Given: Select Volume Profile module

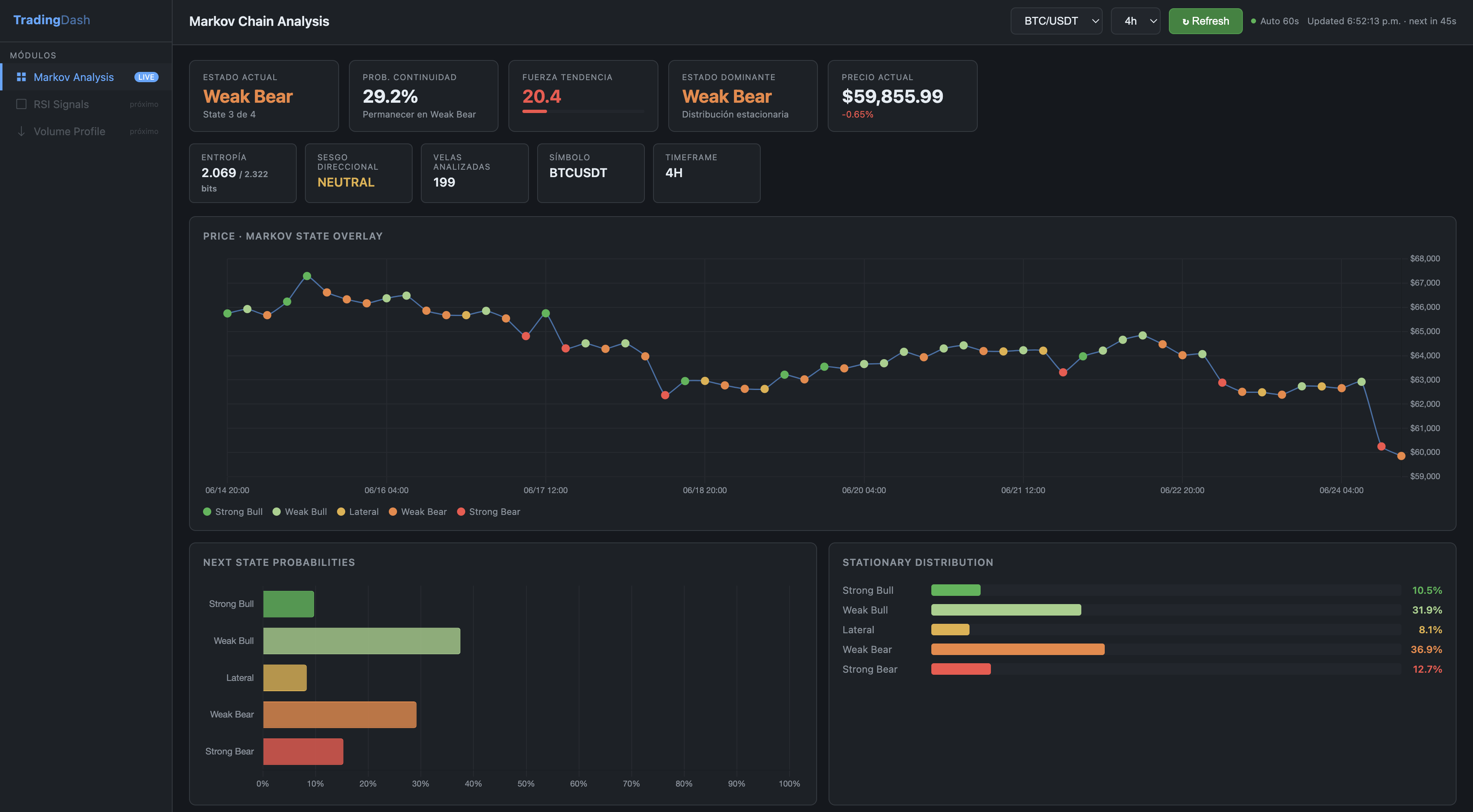Looking at the screenshot, I should (86, 131).
